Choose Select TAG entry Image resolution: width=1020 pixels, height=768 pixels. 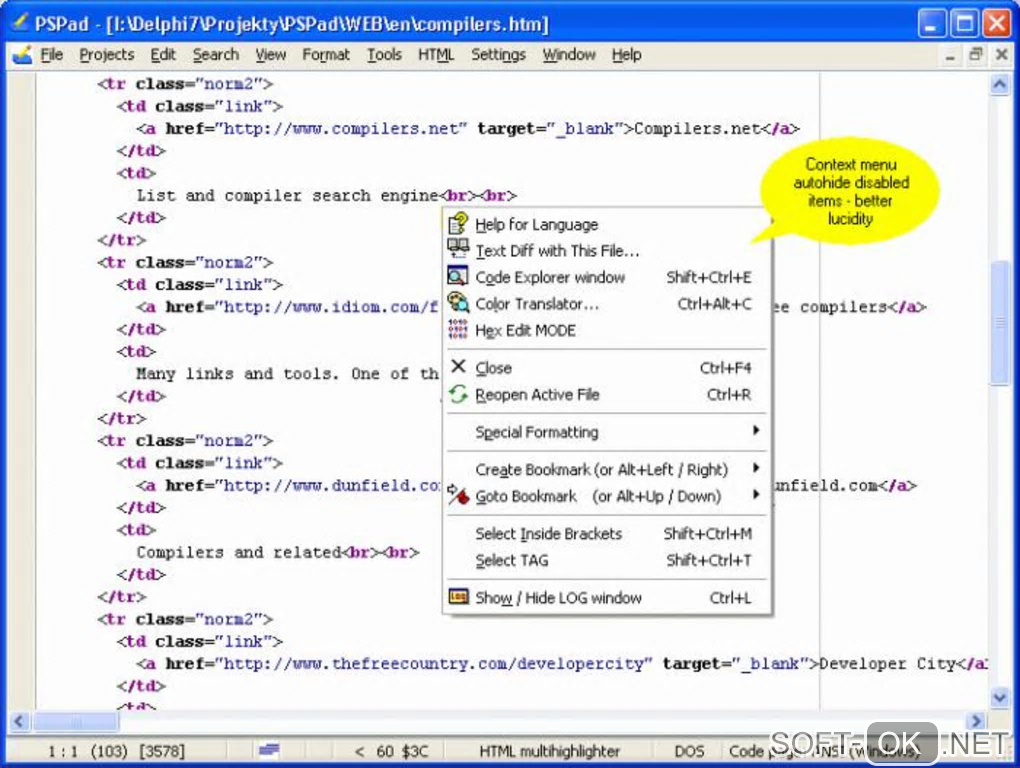(x=606, y=560)
